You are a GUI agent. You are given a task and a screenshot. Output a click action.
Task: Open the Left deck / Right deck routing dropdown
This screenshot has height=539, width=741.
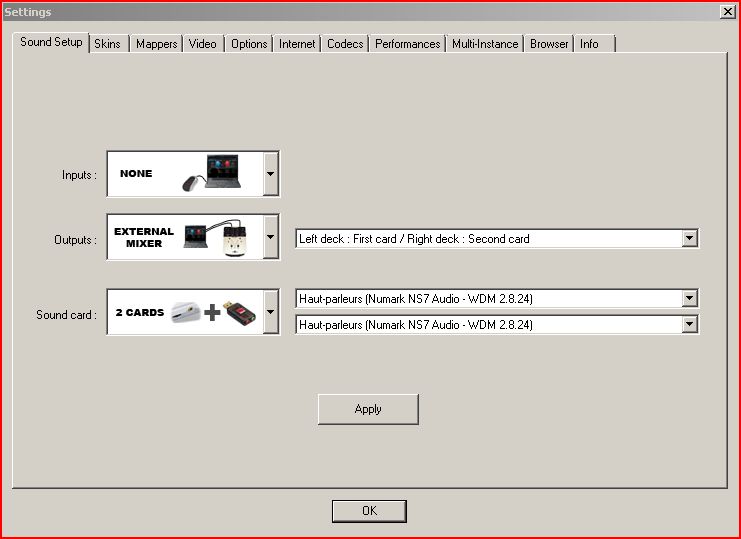pos(688,239)
